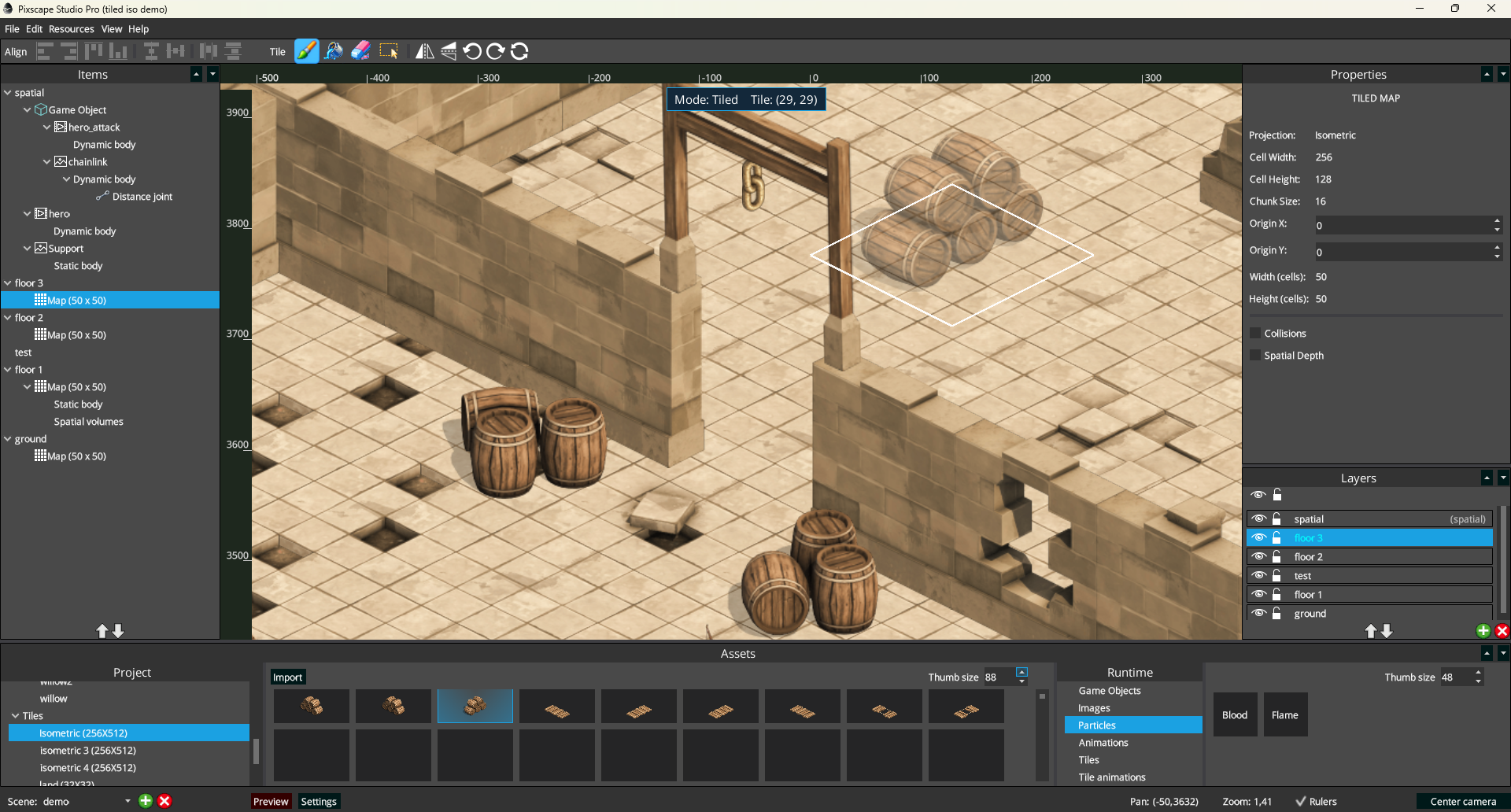Viewport: 1511px width, 812px height.
Task: Collapse the Tiles folder in Project
Action: coord(16,716)
